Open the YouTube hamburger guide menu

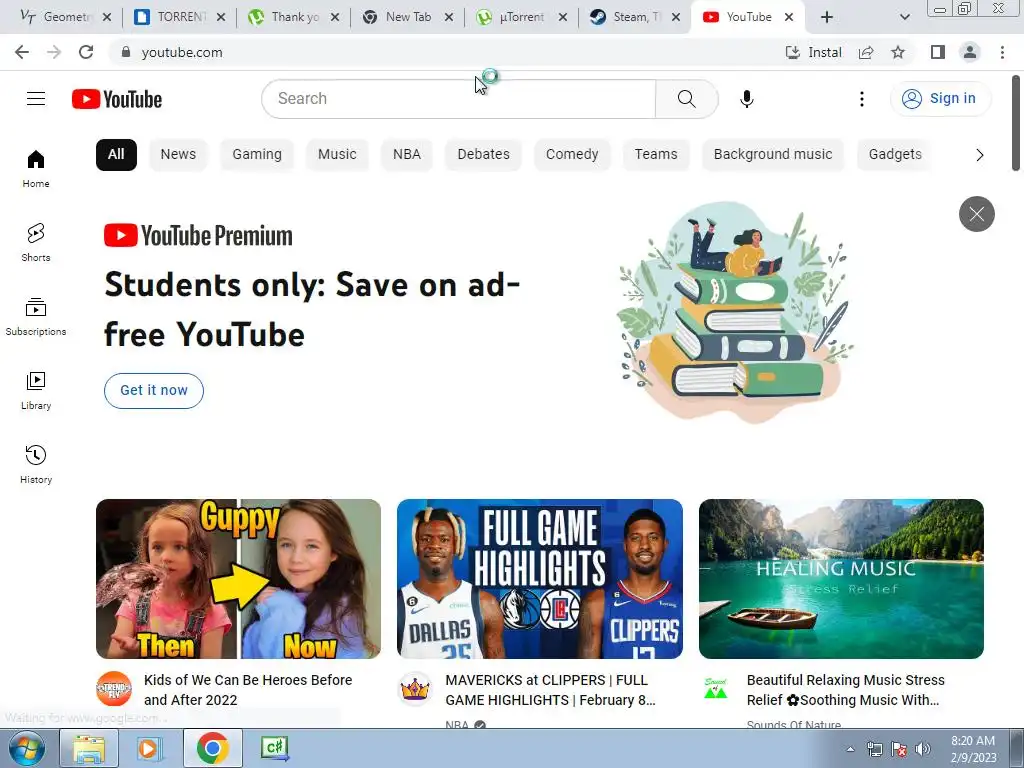(x=36, y=99)
